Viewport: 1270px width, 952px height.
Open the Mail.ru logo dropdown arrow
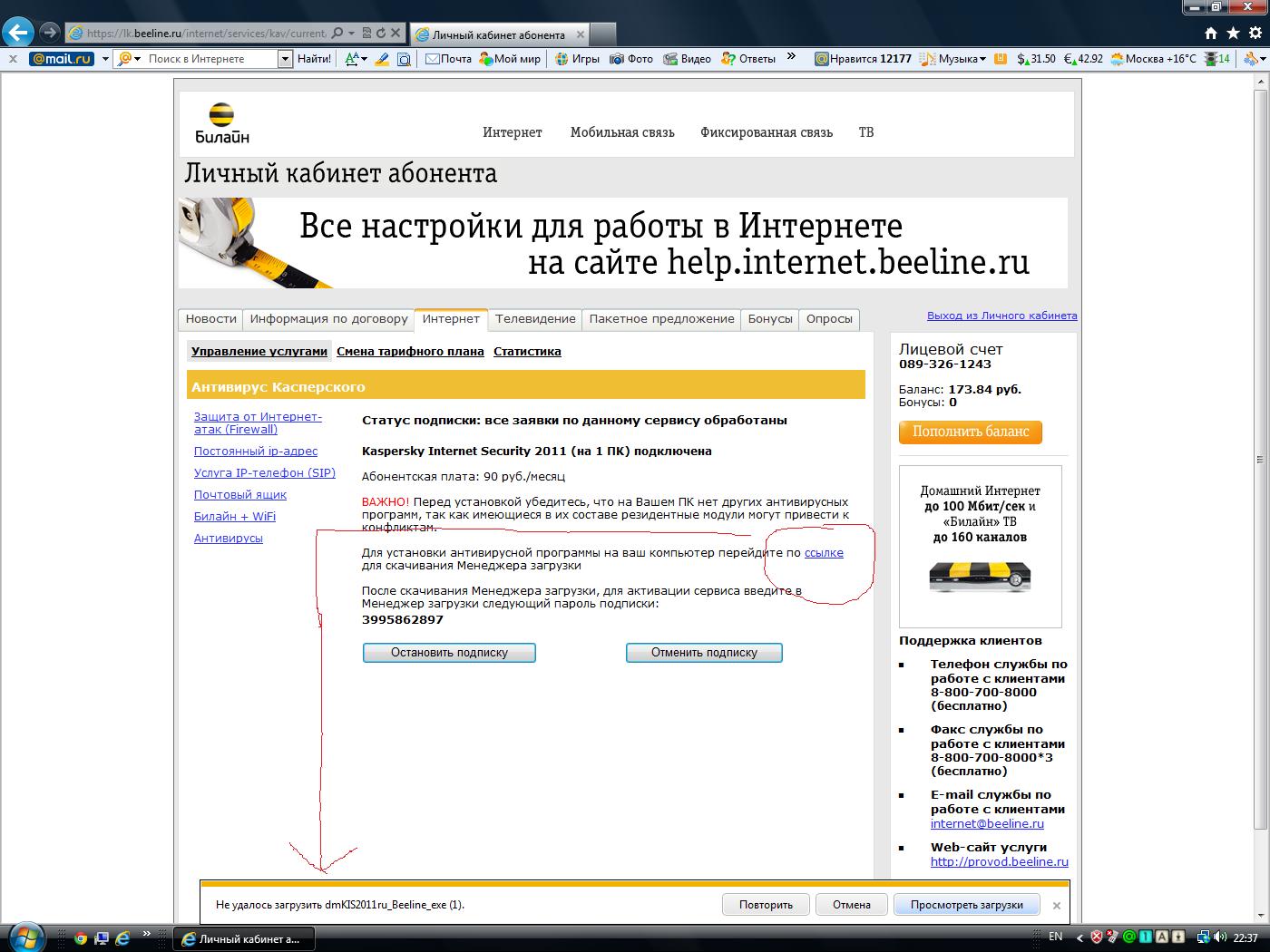[x=105, y=59]
